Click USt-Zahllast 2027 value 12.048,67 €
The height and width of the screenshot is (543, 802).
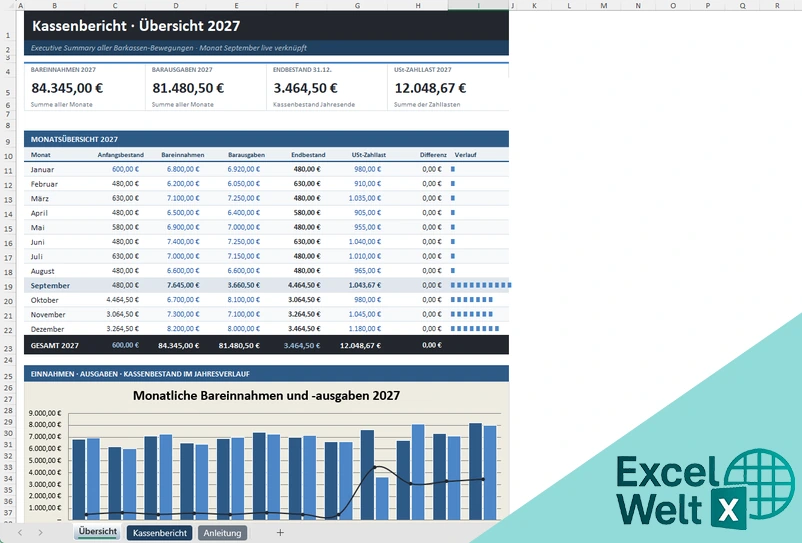(430, 88)
